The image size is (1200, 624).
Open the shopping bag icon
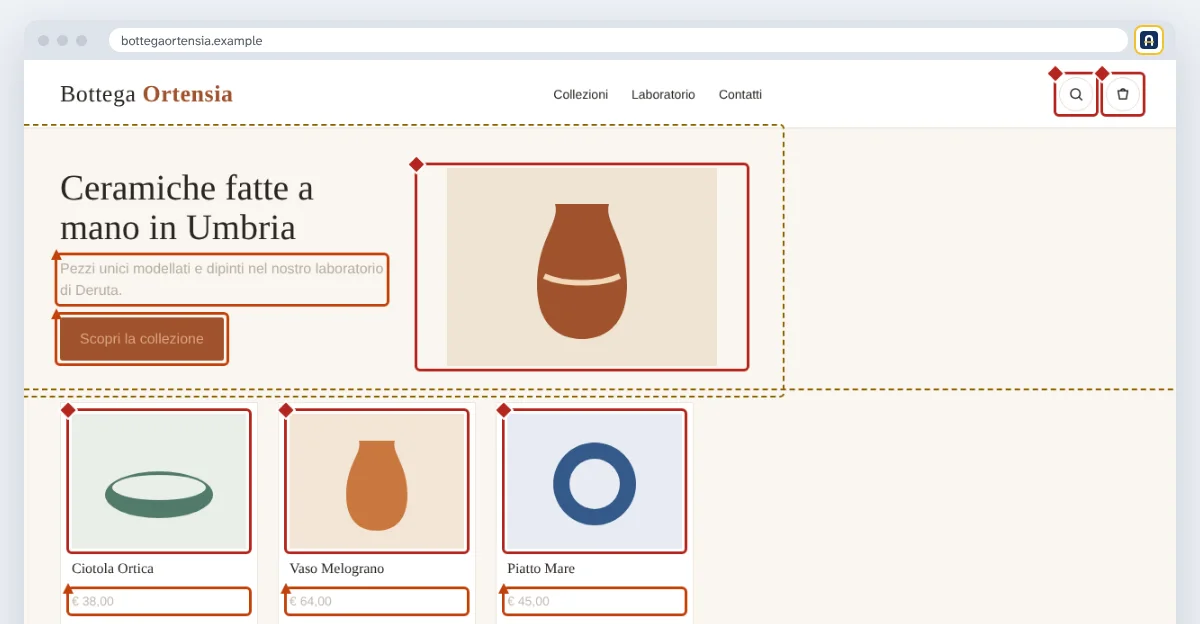1123,94
